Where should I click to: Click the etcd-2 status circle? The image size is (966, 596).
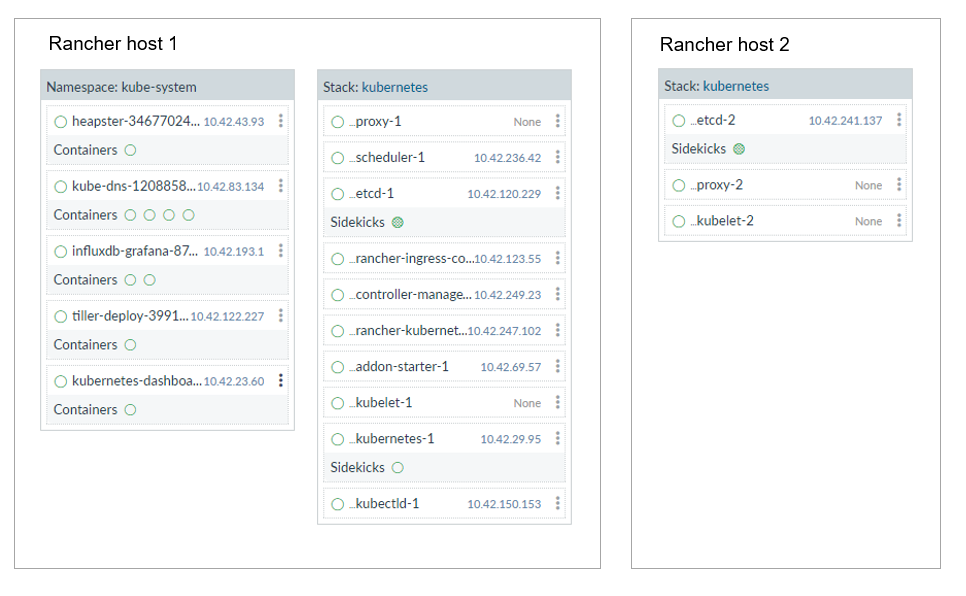[x=679, y=121]
